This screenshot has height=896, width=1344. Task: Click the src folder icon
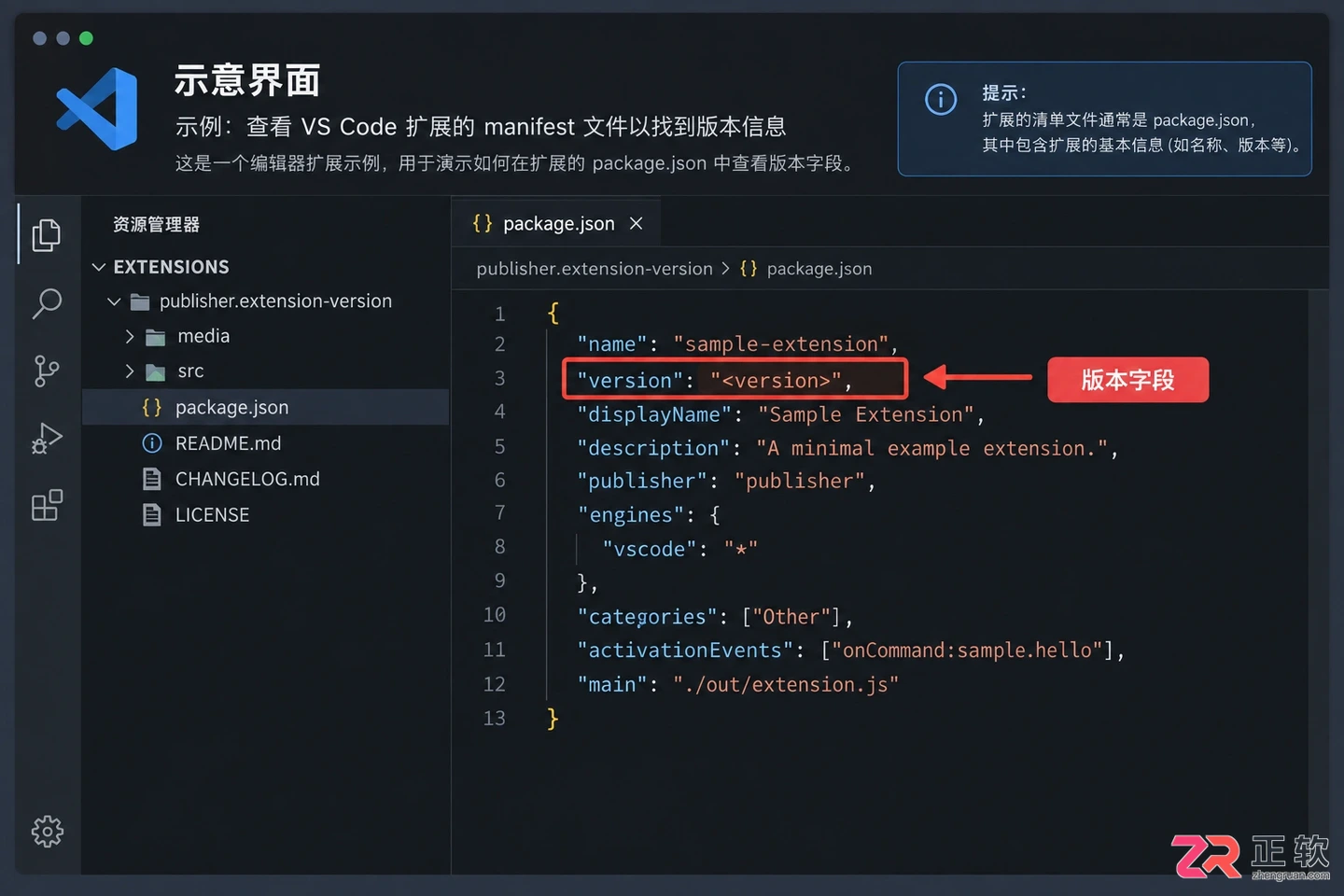(x=156, y=372)
